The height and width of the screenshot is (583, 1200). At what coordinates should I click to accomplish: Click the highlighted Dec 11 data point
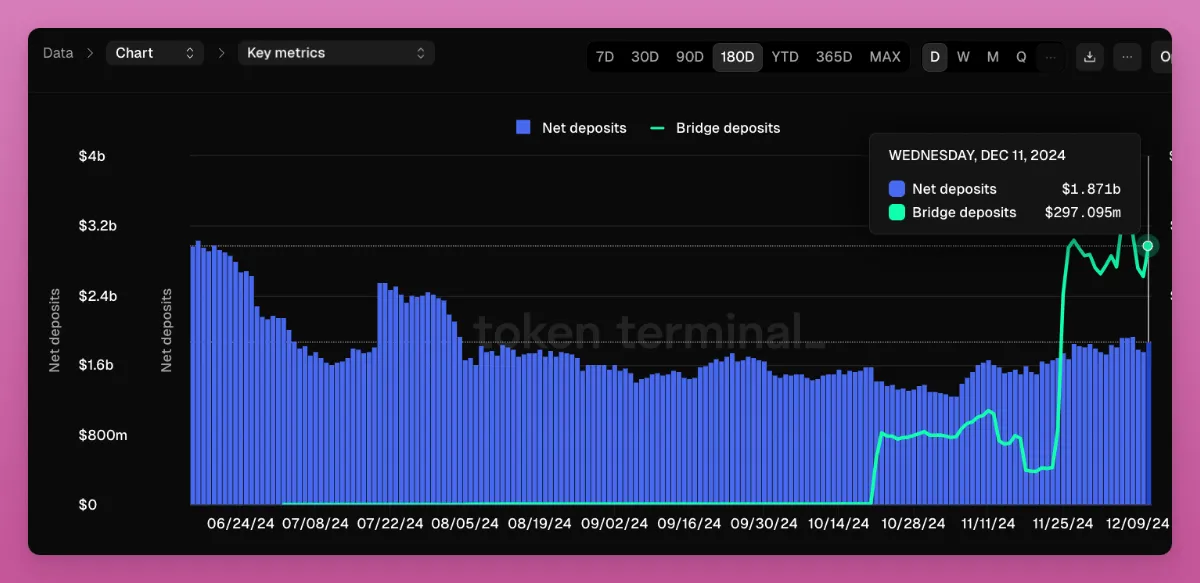[1148, 246]
